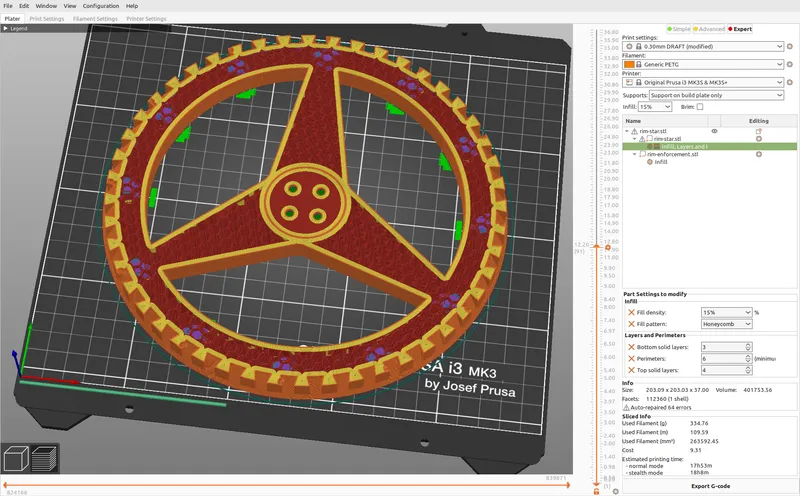The image size is (800, 496).
Task: Click lock icon in Print settings preset
Action: pos(638,46)
